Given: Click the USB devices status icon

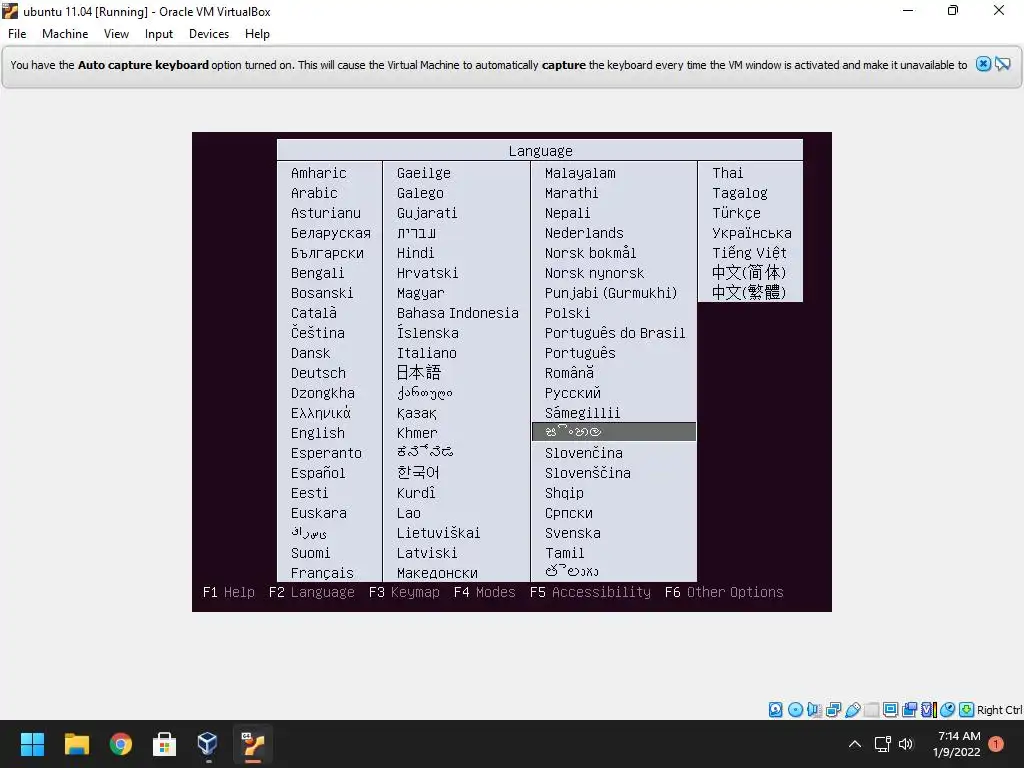Looking at the screenshot, I should (x=852, y=710).
